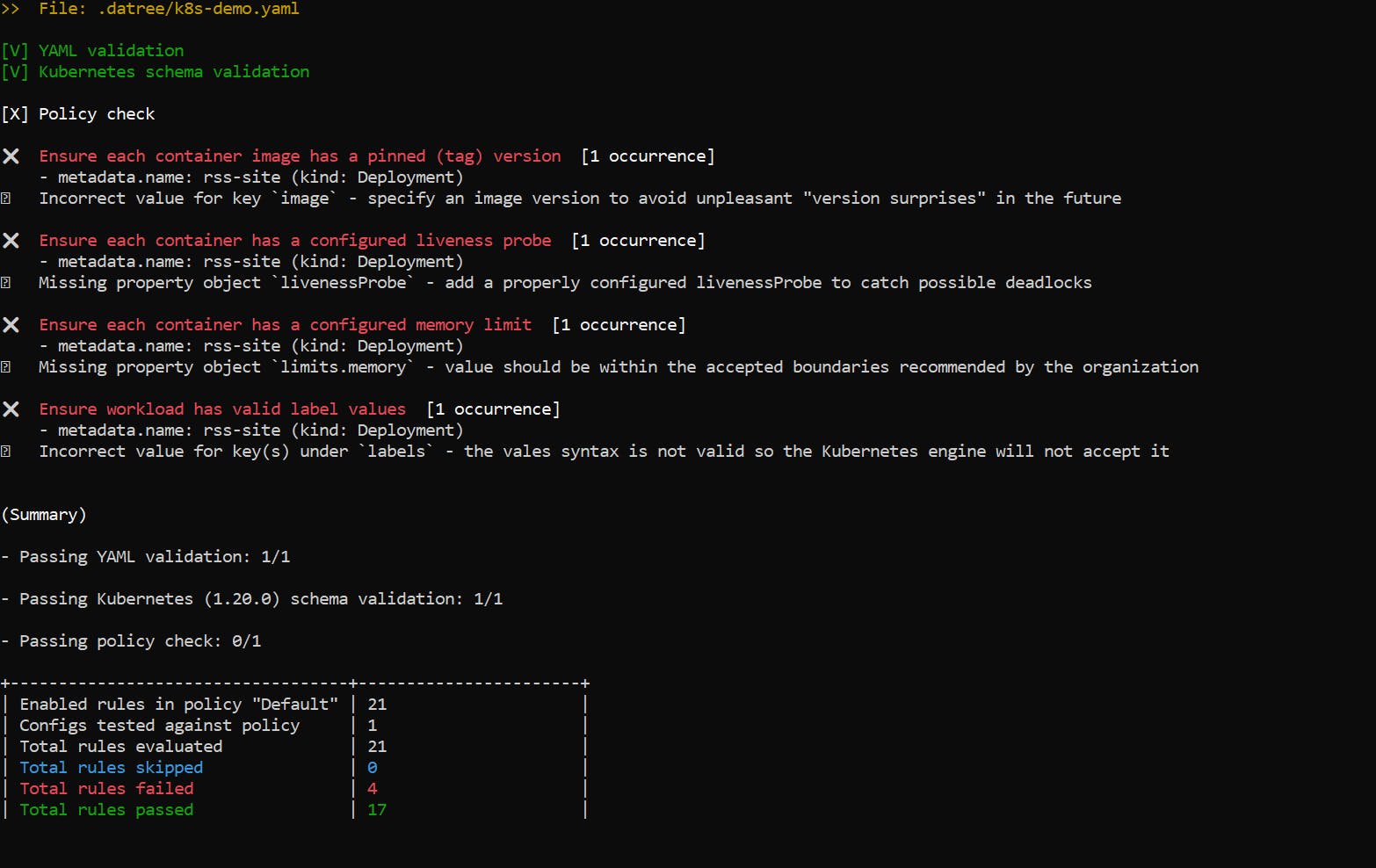The width and height of the screenshot is (1376, 868).
Task: Click metadata.name line under pinned tag rule
Action: point(251,177)
